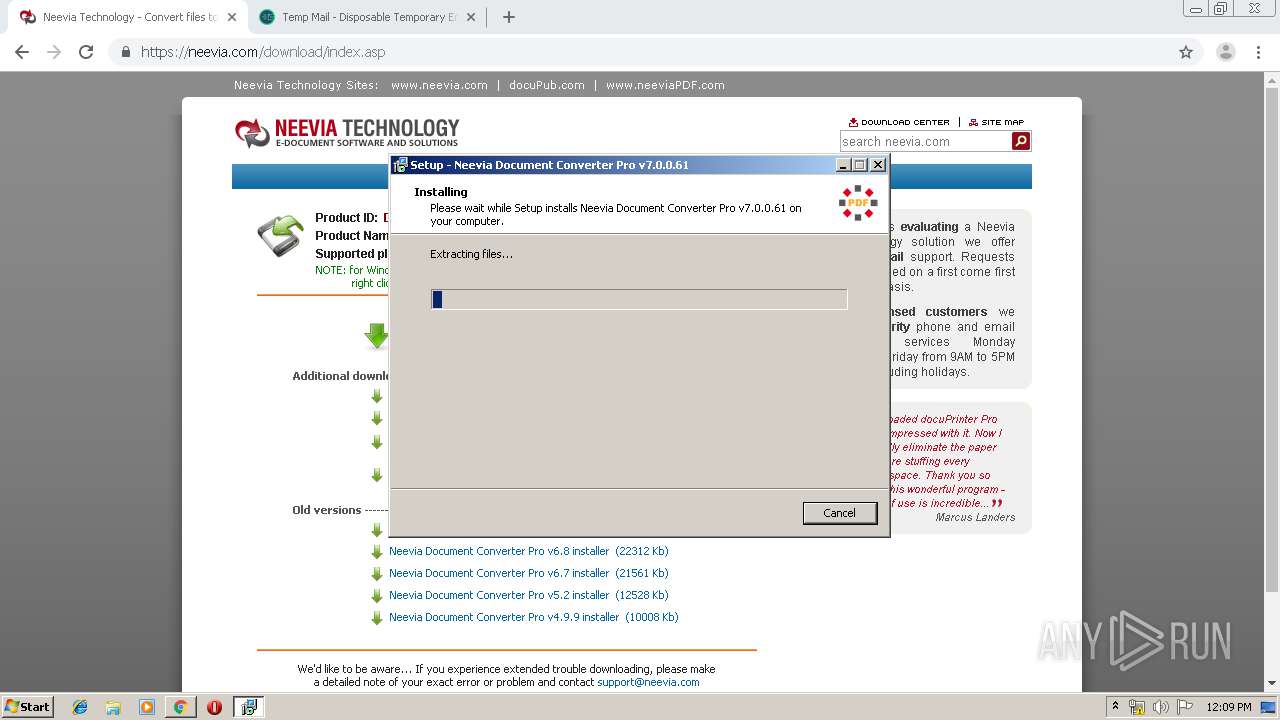Click the red search magnifier button
Screen dimensions: 1280x720
[x=1021, y=141]
